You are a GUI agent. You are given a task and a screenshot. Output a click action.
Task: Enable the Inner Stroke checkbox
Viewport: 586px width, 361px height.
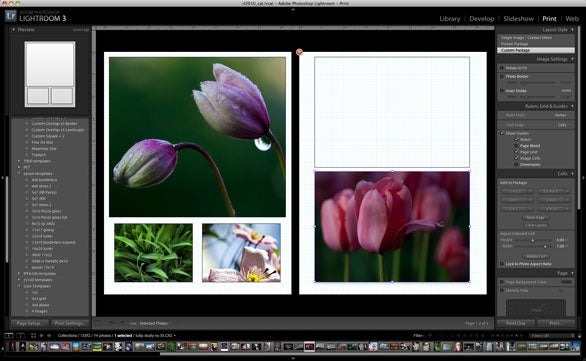click(502, 91)
